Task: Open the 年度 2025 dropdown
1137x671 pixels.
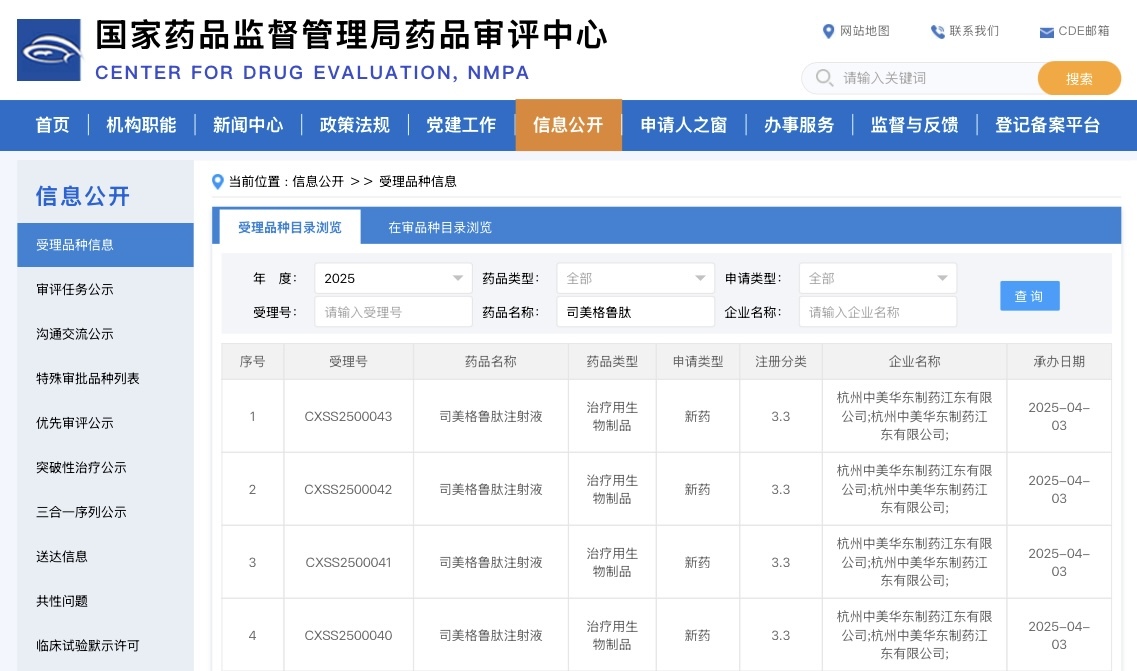Action: click(x=393, y=278)
